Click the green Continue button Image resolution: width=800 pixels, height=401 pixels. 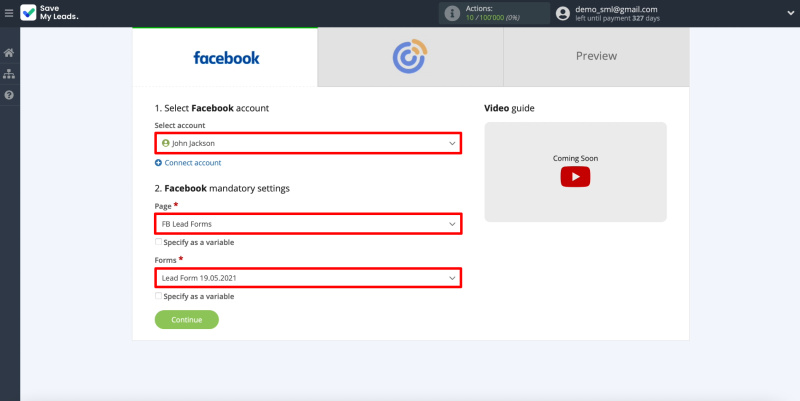click(187, 319)
